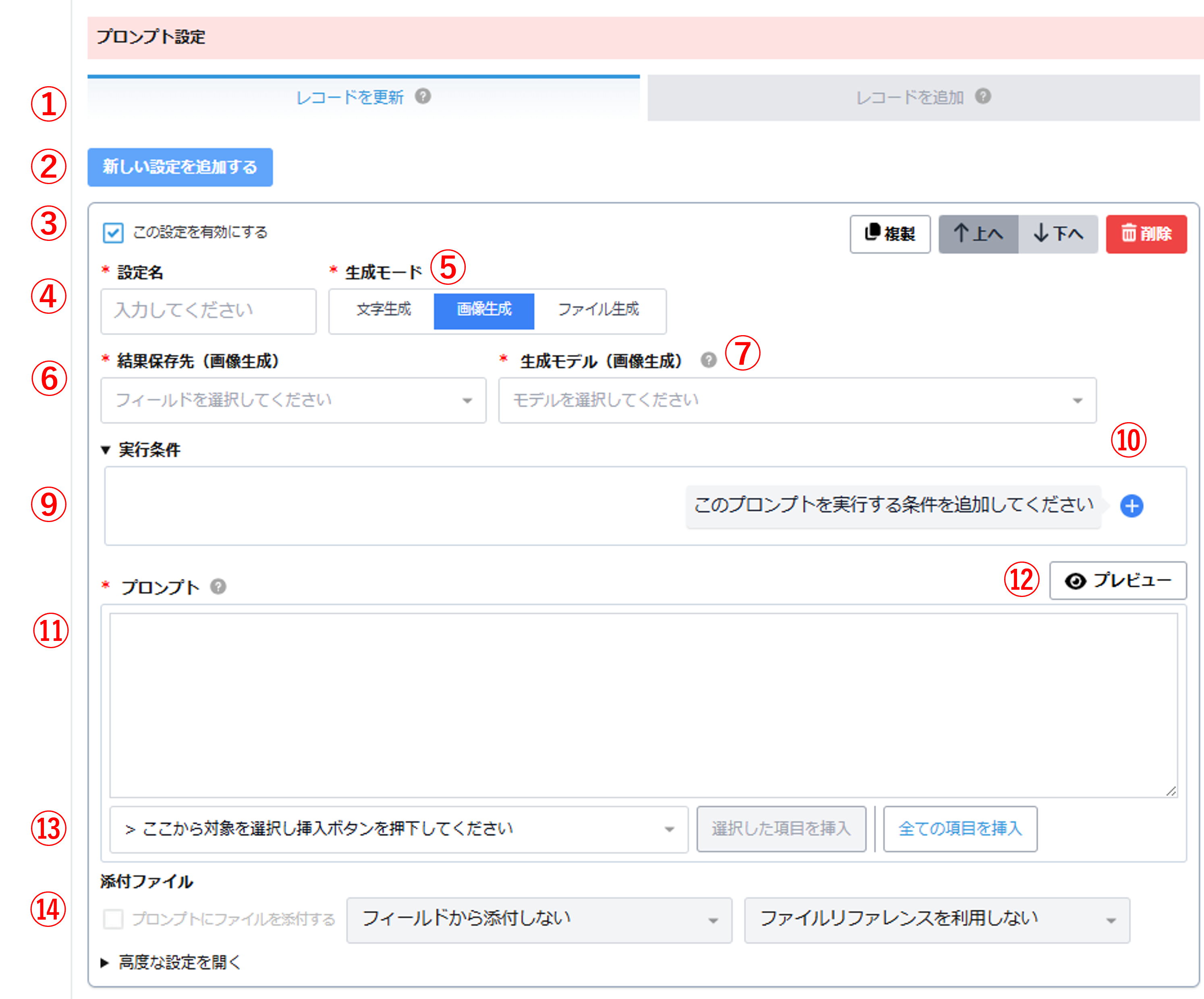Click inside the プロンプト text area
The width and height of the screenshot is (1204, 999).
point(644,705)
